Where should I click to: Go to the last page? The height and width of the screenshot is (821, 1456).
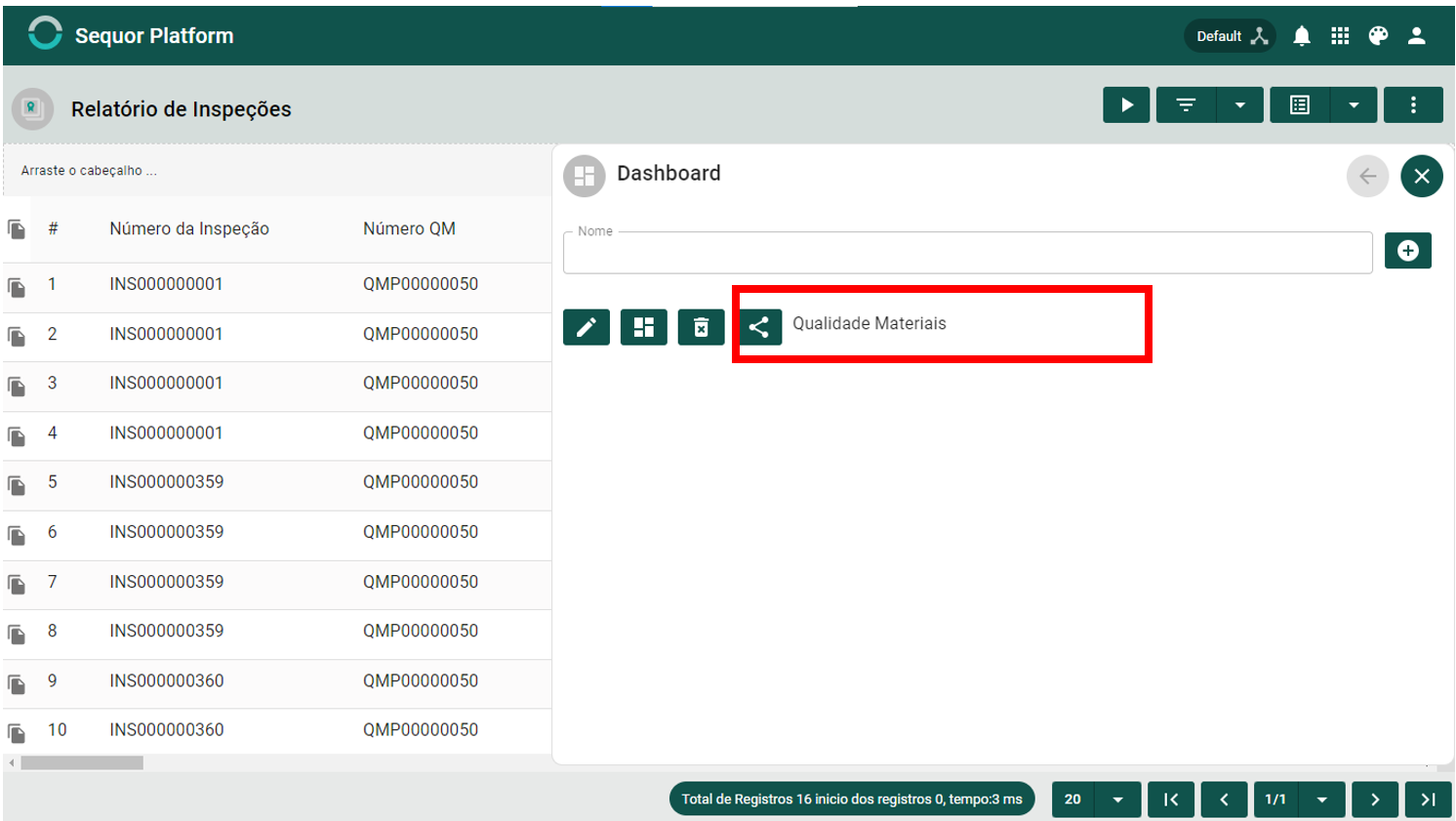[x=1428, y=799]
